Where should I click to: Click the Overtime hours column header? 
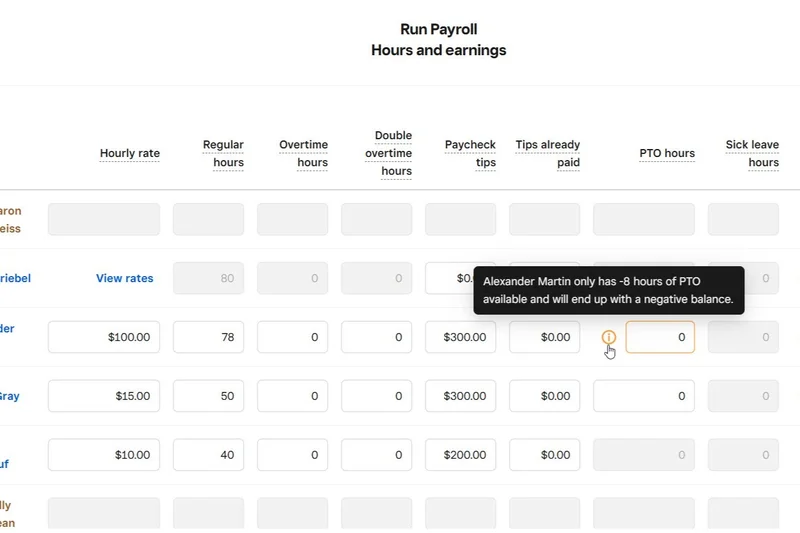pos(304,154)
